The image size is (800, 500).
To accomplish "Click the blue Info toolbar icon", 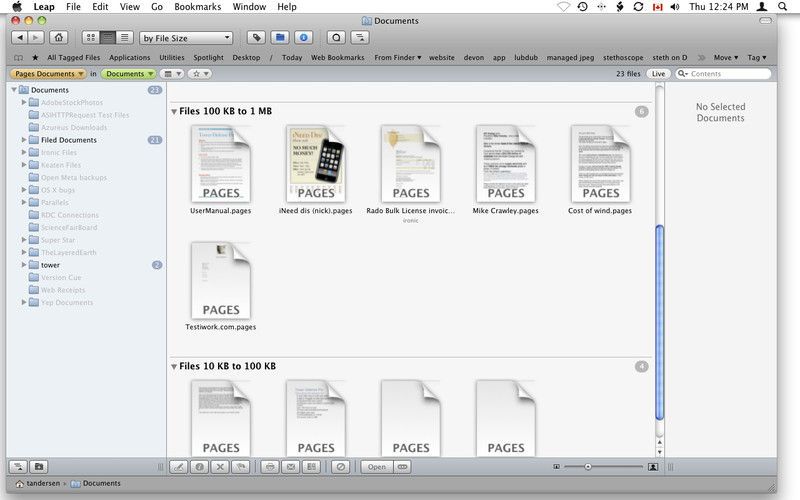I will tap(304, 38).
